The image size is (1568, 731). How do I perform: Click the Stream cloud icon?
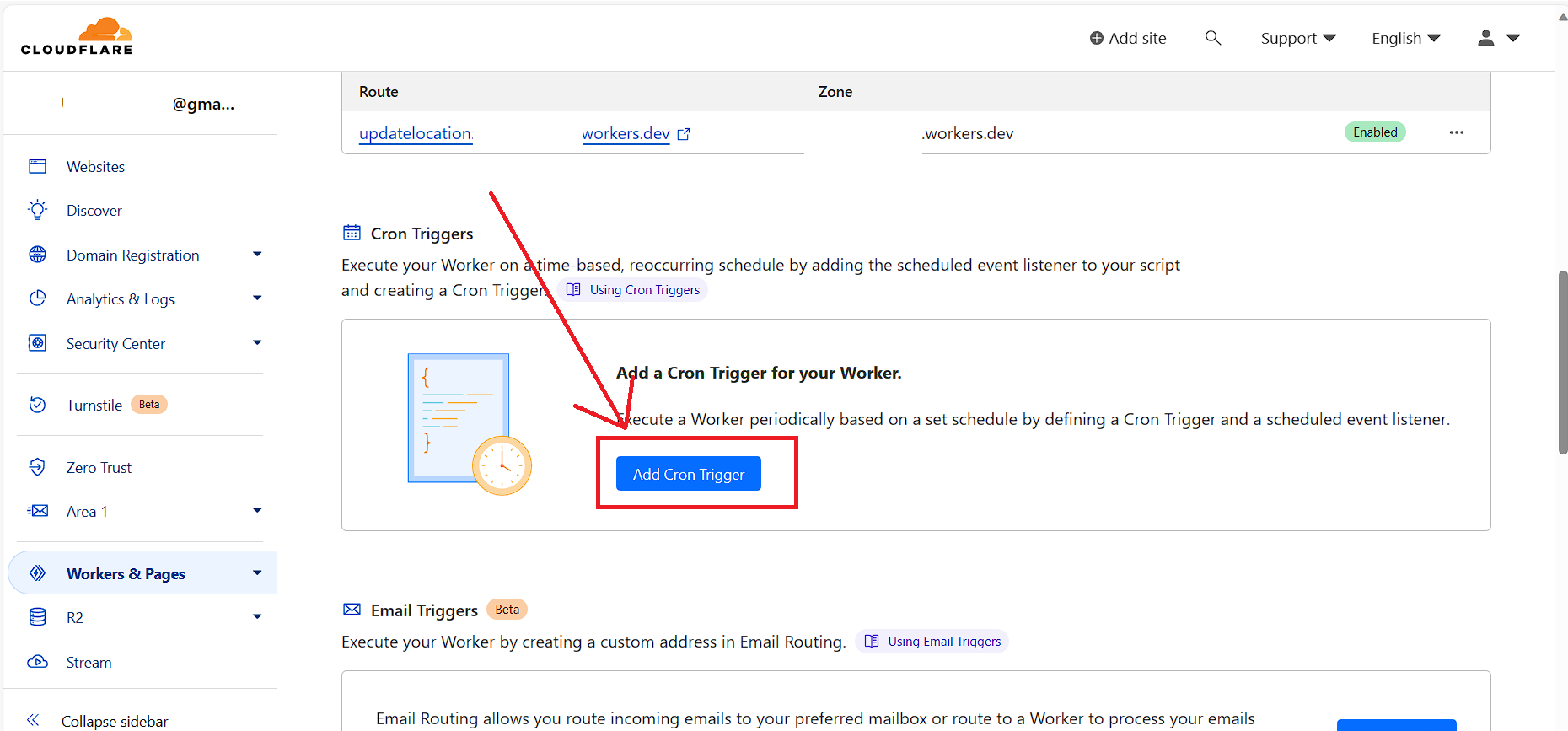(x=38, y=662)
